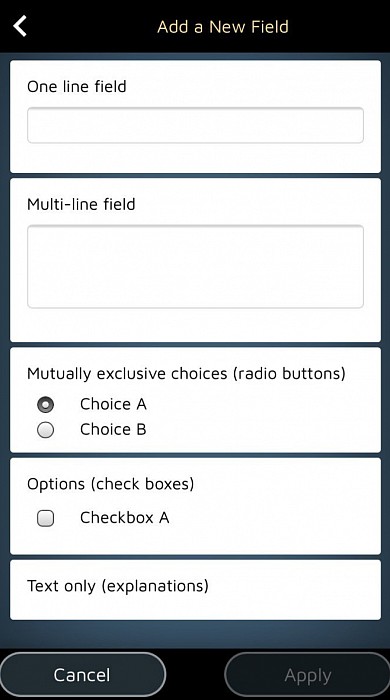Click the 'Checkbox A' text label
This screenshot has height=700, width=390.
(x=125, y=518)
